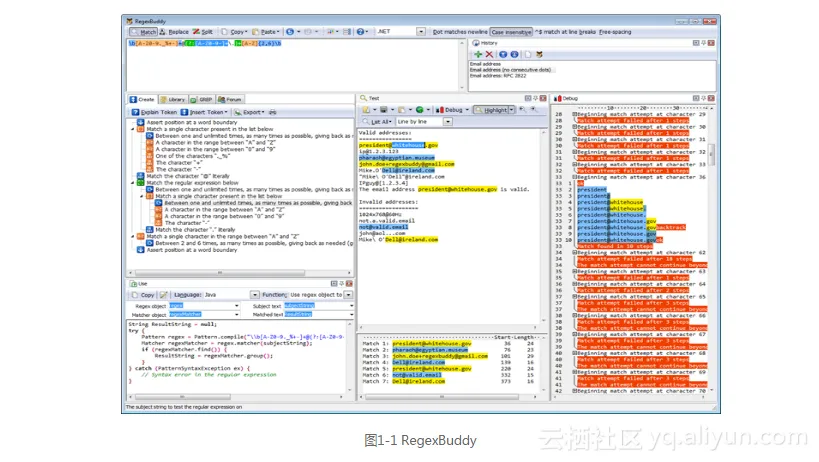Select 'Email address (no consecutive dots)' history entry
Image resolution: width=819 pixels, height=462 pixels.
pos(511,69)
